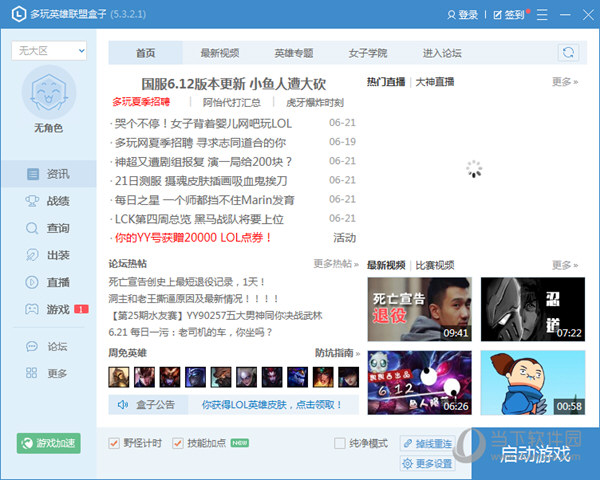Click the second free champion portrait

click(144, 377)
